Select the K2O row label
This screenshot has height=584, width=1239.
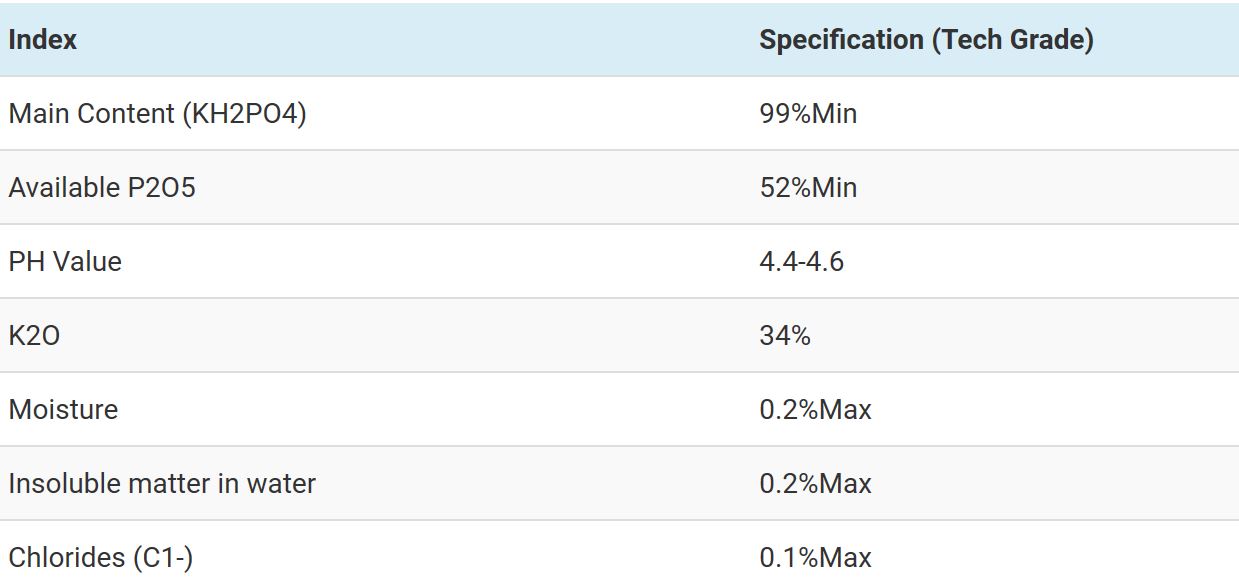pos(34,336)
